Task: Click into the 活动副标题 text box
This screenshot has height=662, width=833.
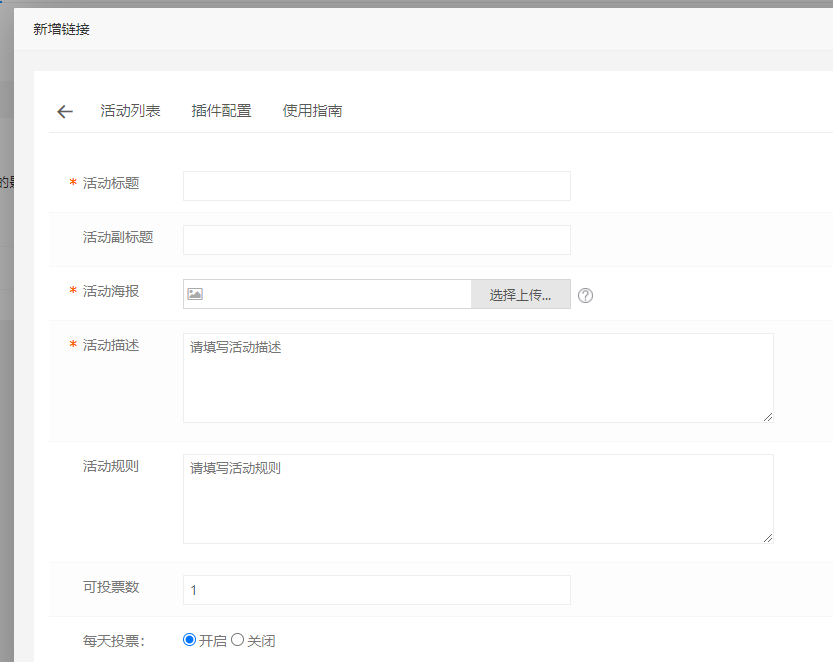Action: 376,240
